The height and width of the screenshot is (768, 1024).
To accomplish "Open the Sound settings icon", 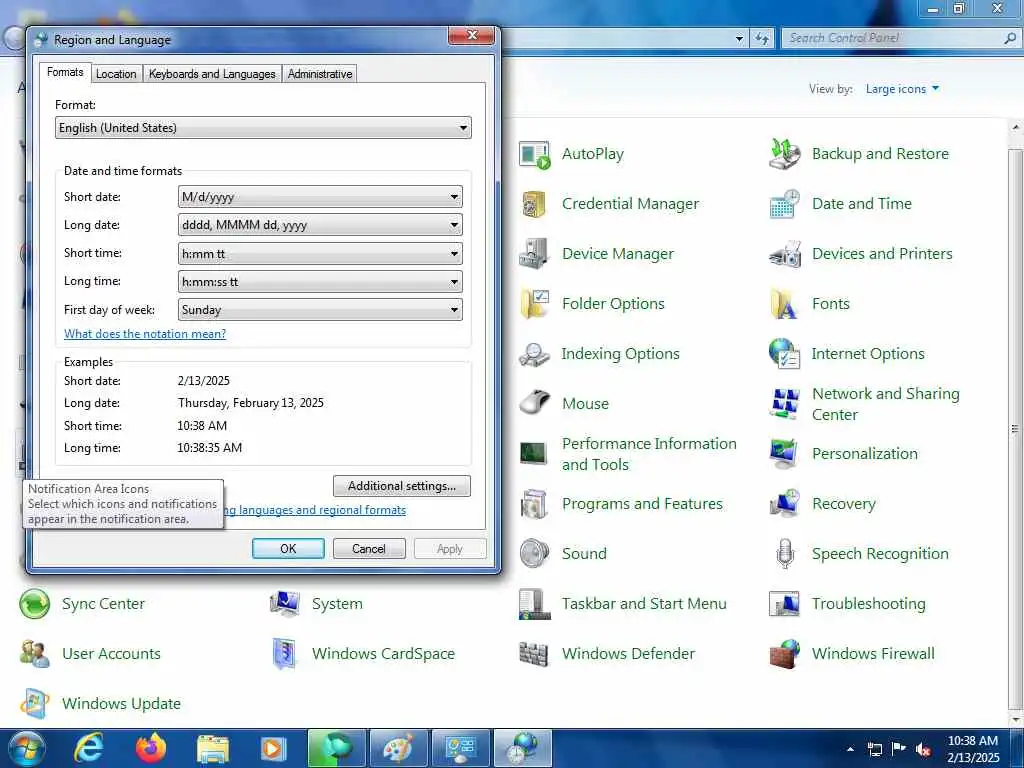I will point(534,554).
